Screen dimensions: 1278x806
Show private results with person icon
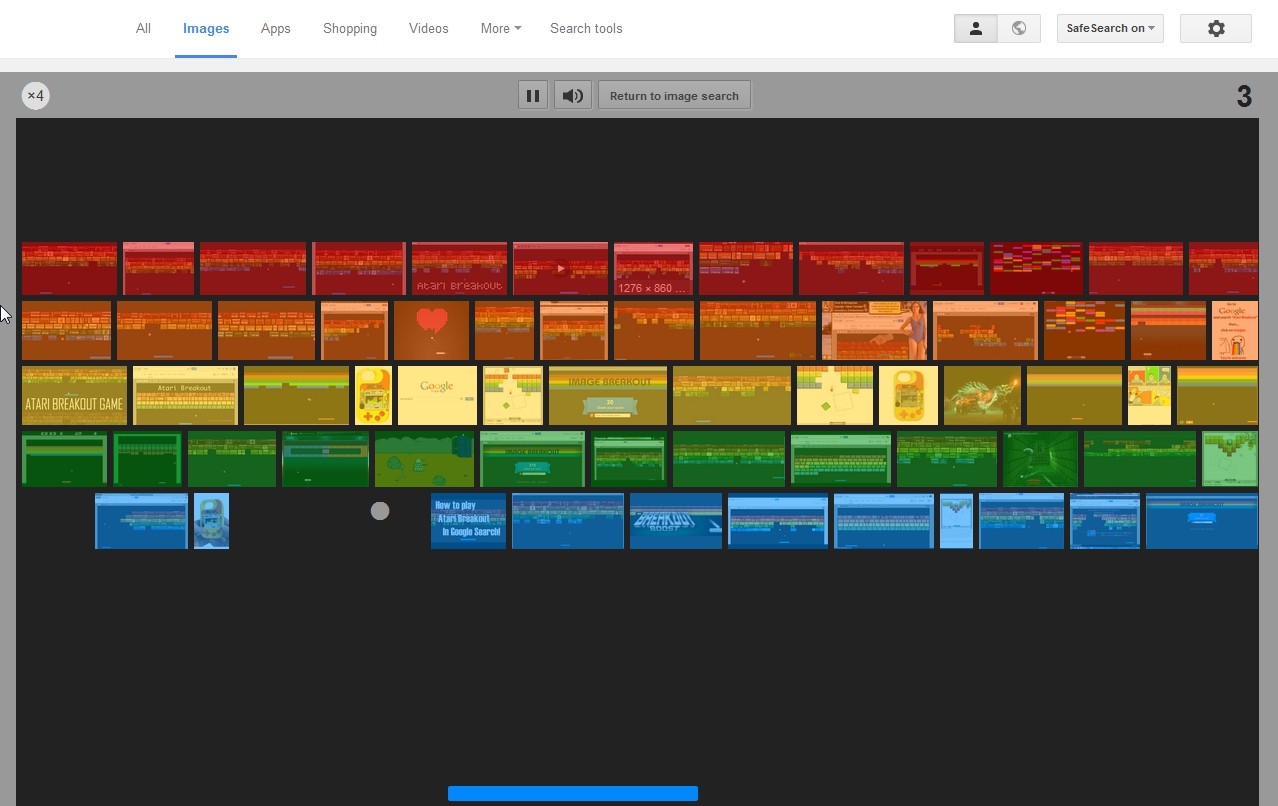point(976,28)
